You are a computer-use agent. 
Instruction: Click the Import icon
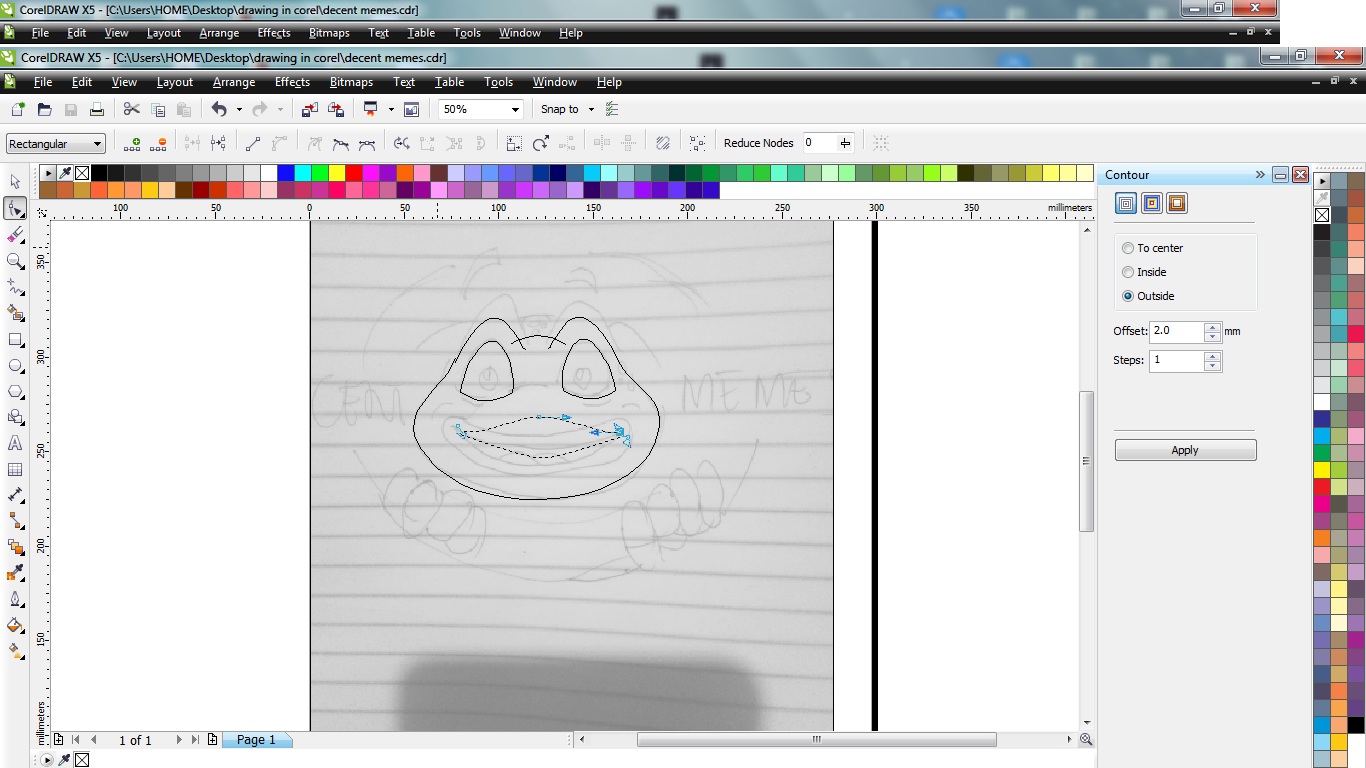point(310,109)
